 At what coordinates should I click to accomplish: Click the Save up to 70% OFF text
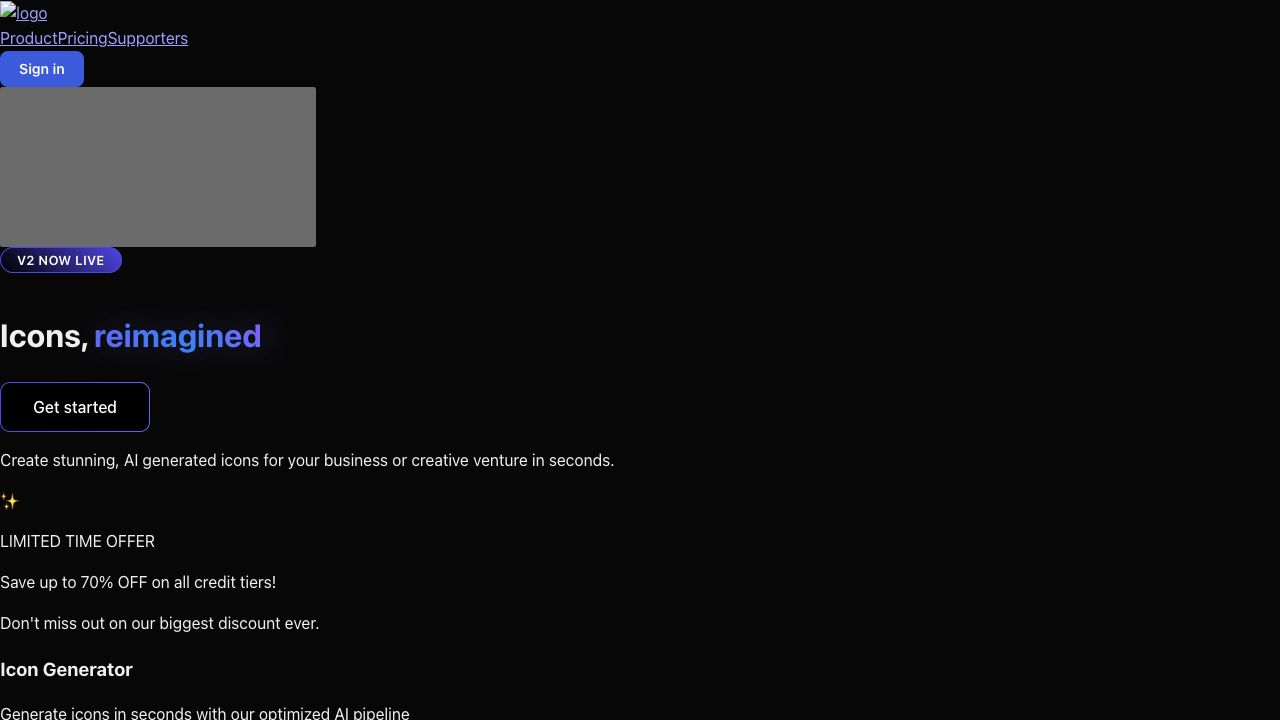(138, 582)
